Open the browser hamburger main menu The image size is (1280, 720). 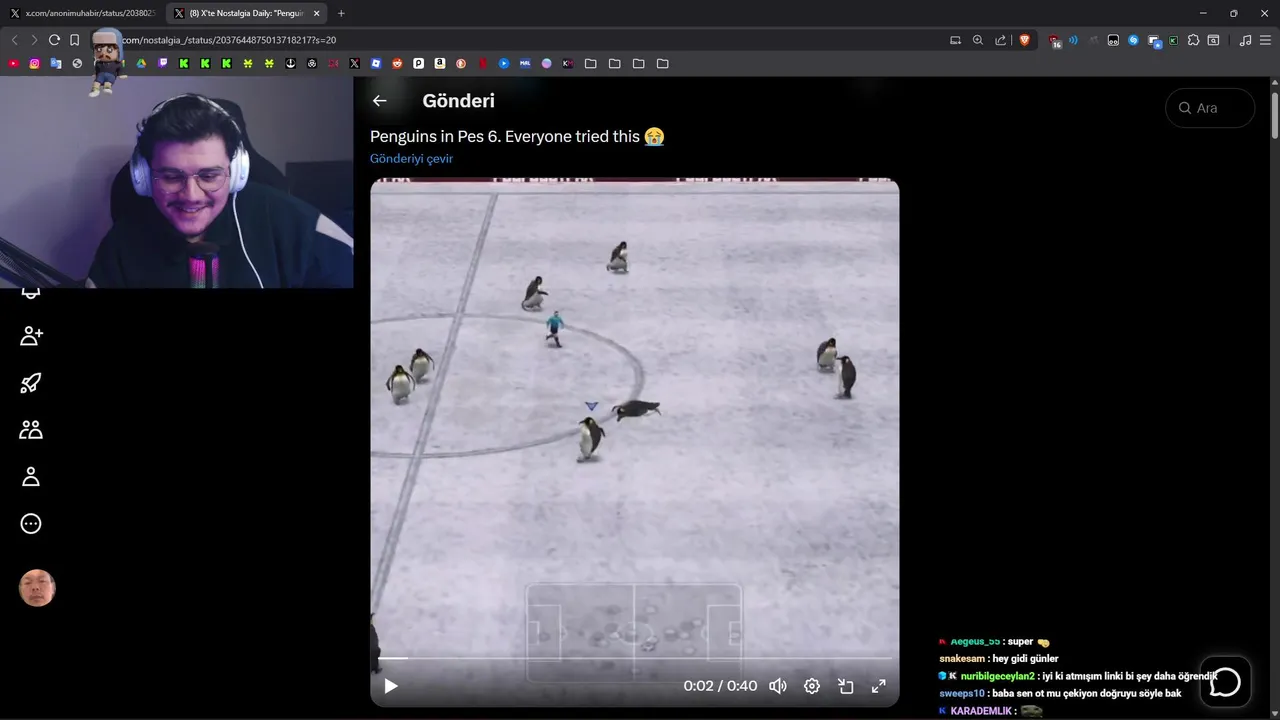point(1265,40)
